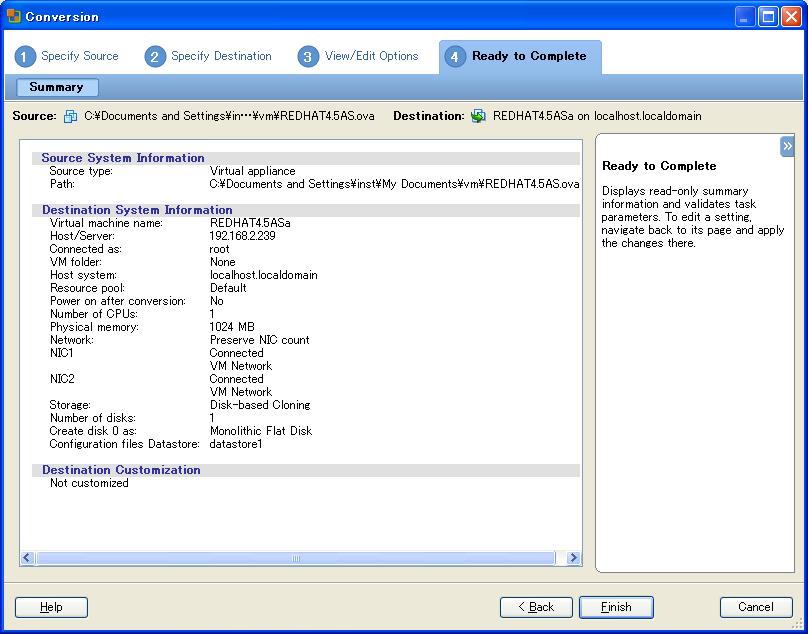Image resolution: width=808 pixels, height=634 pixels.
Task: Minimize the Conversion window
Action: (744, 17)
